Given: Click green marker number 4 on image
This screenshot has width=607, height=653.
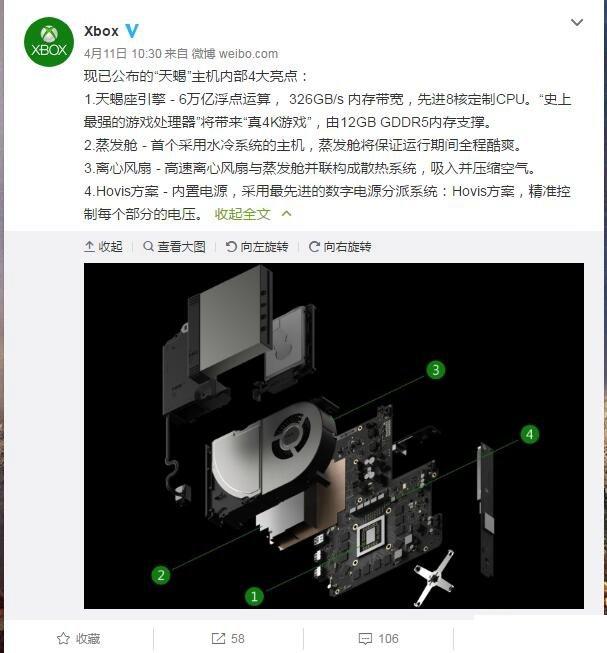Looking at the screenshot, I should pos(530,434).
